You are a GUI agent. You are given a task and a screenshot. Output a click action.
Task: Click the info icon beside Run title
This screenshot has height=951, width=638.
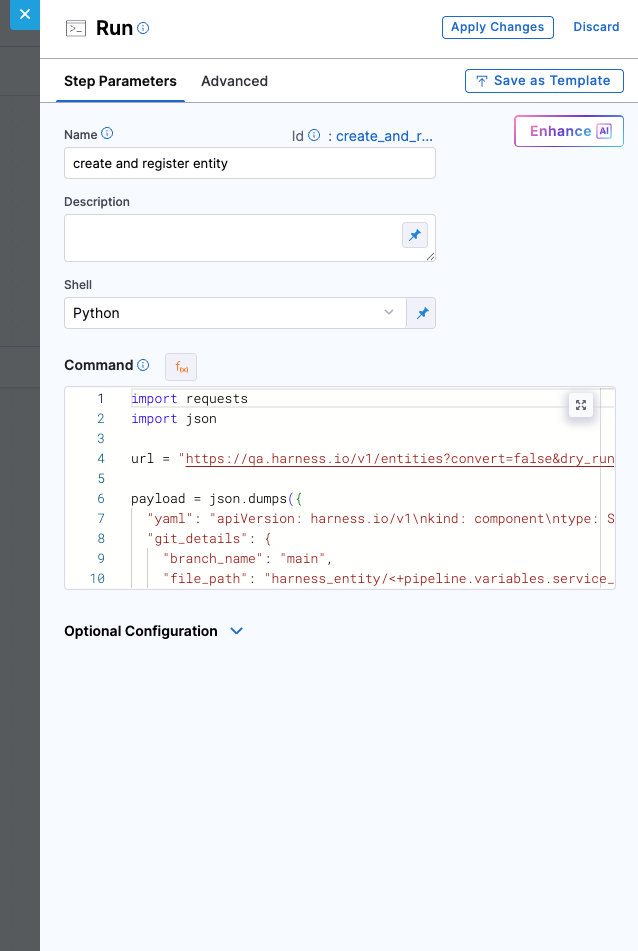pos(143,28)
